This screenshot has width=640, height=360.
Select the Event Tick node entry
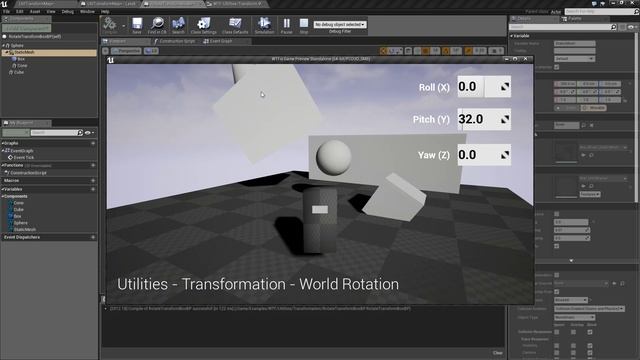tap(24, 158)
